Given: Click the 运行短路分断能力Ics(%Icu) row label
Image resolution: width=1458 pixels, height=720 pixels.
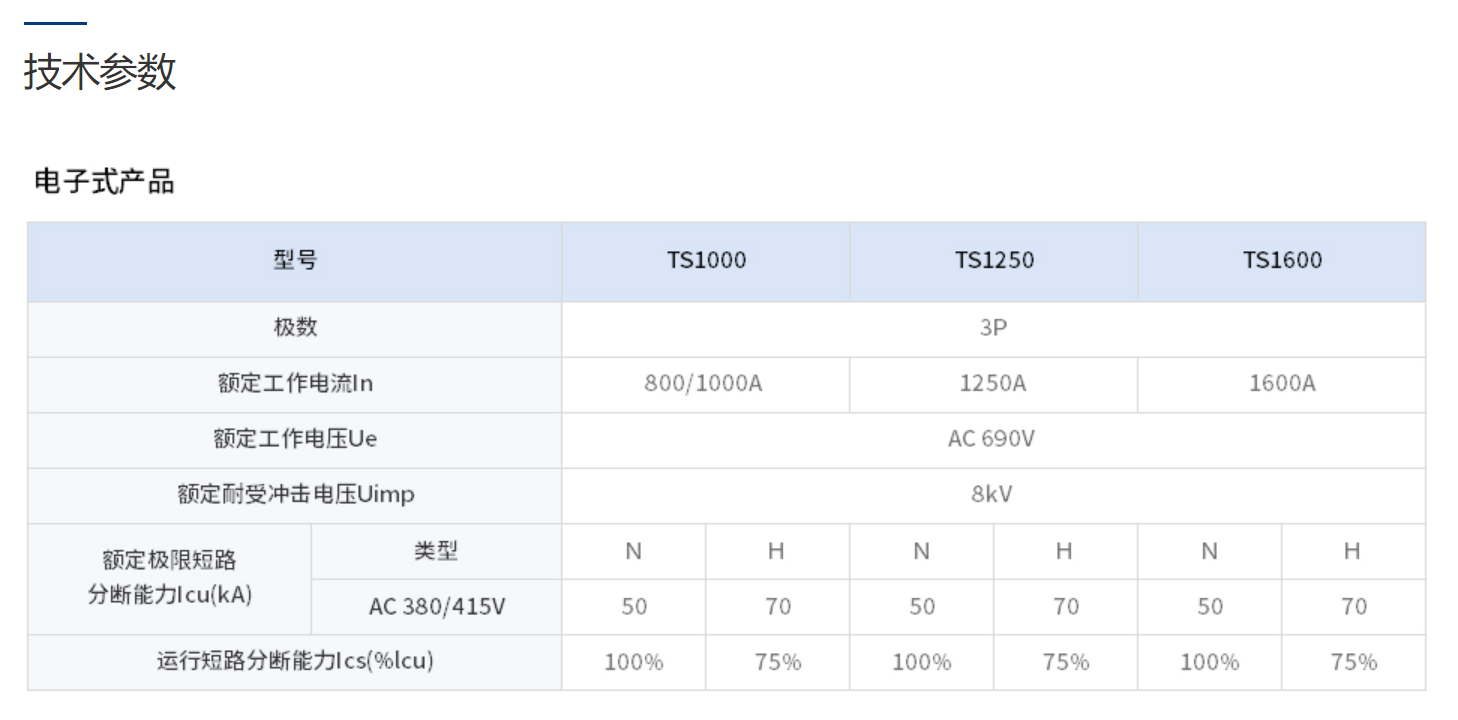Looking at the screenshot, I should click(294, 661).
